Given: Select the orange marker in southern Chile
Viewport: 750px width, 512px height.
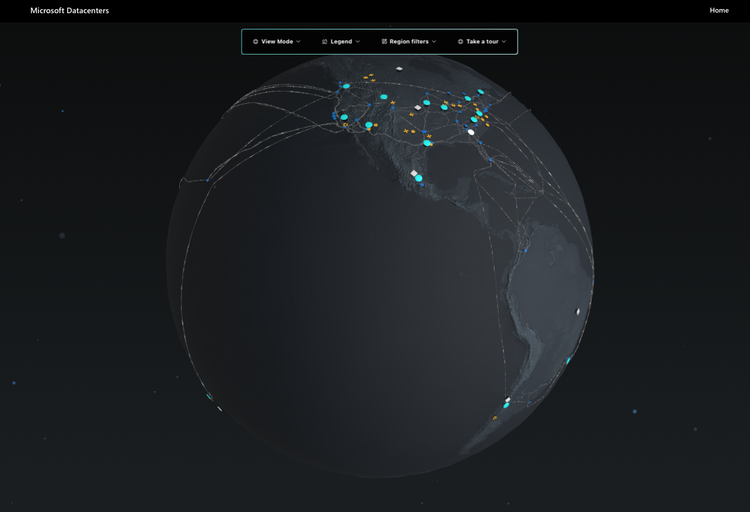Looking at the screenshot, I should click(495, 418).
